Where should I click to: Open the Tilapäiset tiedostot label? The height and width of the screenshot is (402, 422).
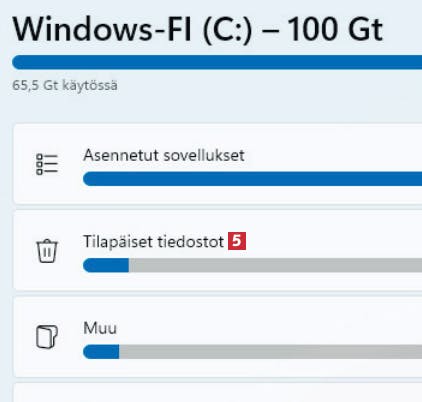153,241
